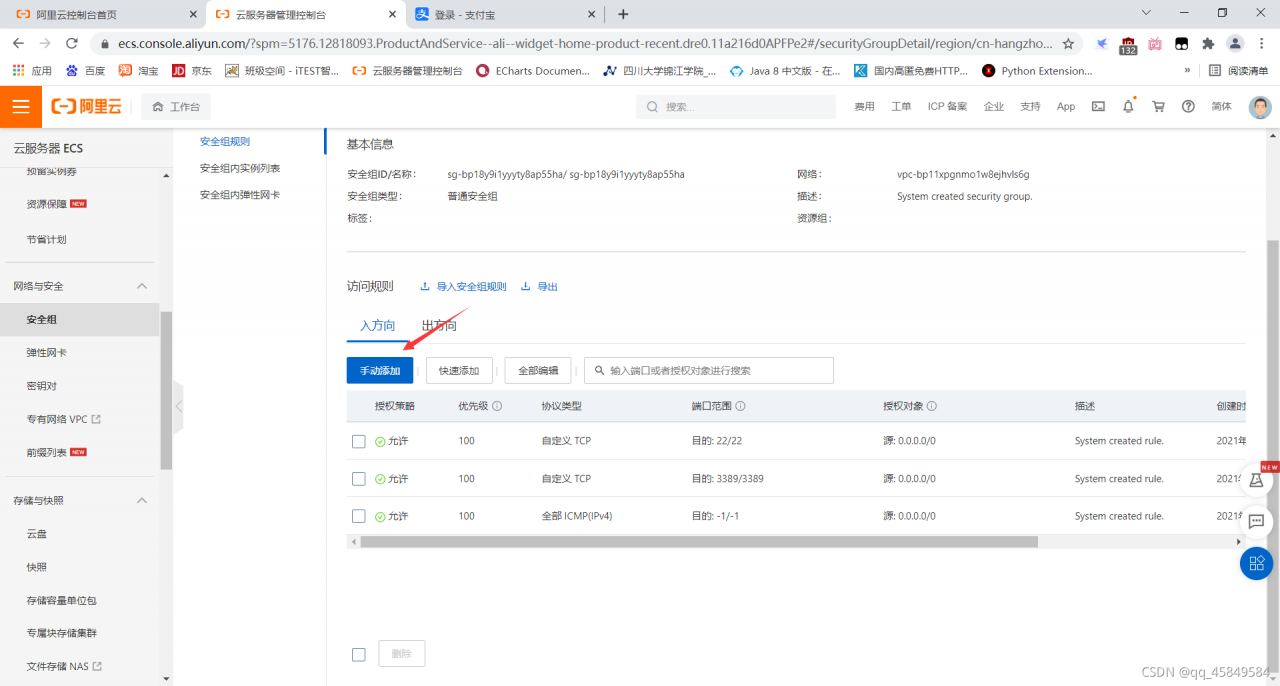Click the horizontal scrollbar under the rules table

pos(699,542)
